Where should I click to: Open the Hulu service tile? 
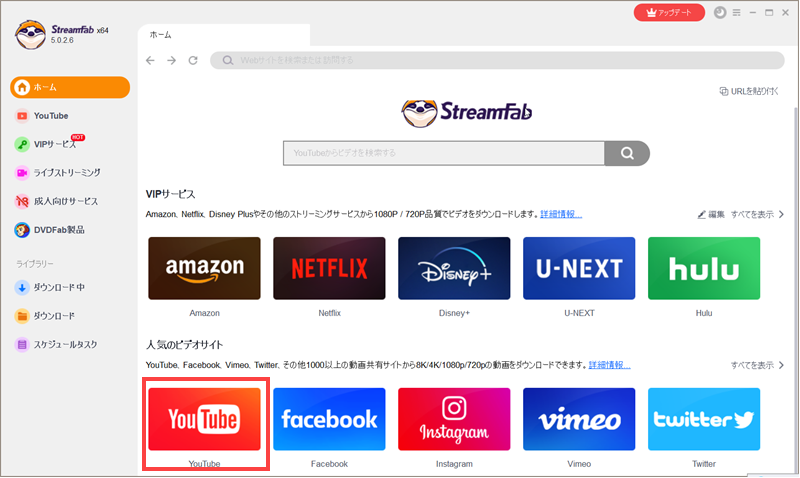point(704,268)
